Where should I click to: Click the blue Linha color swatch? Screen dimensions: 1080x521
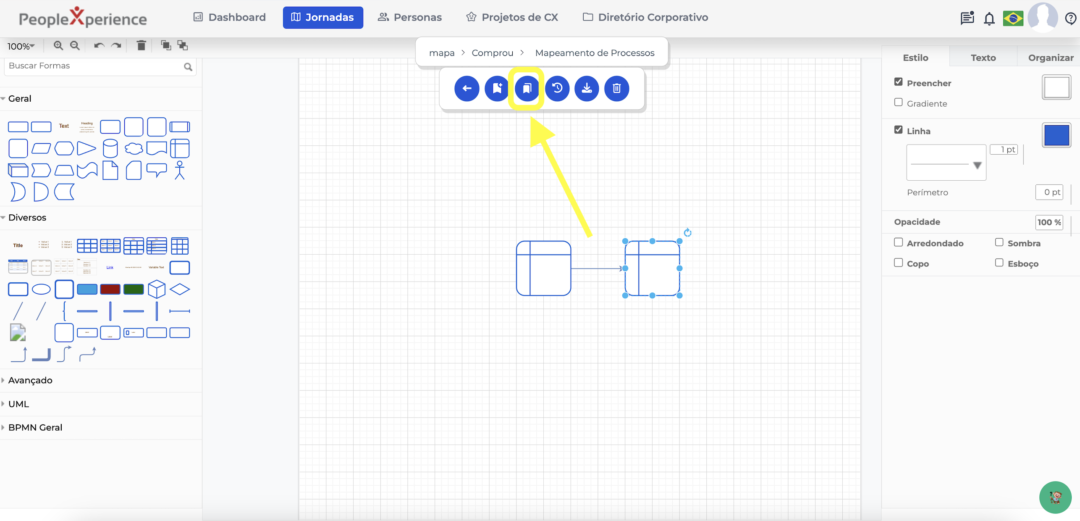tap(1056, 135)
